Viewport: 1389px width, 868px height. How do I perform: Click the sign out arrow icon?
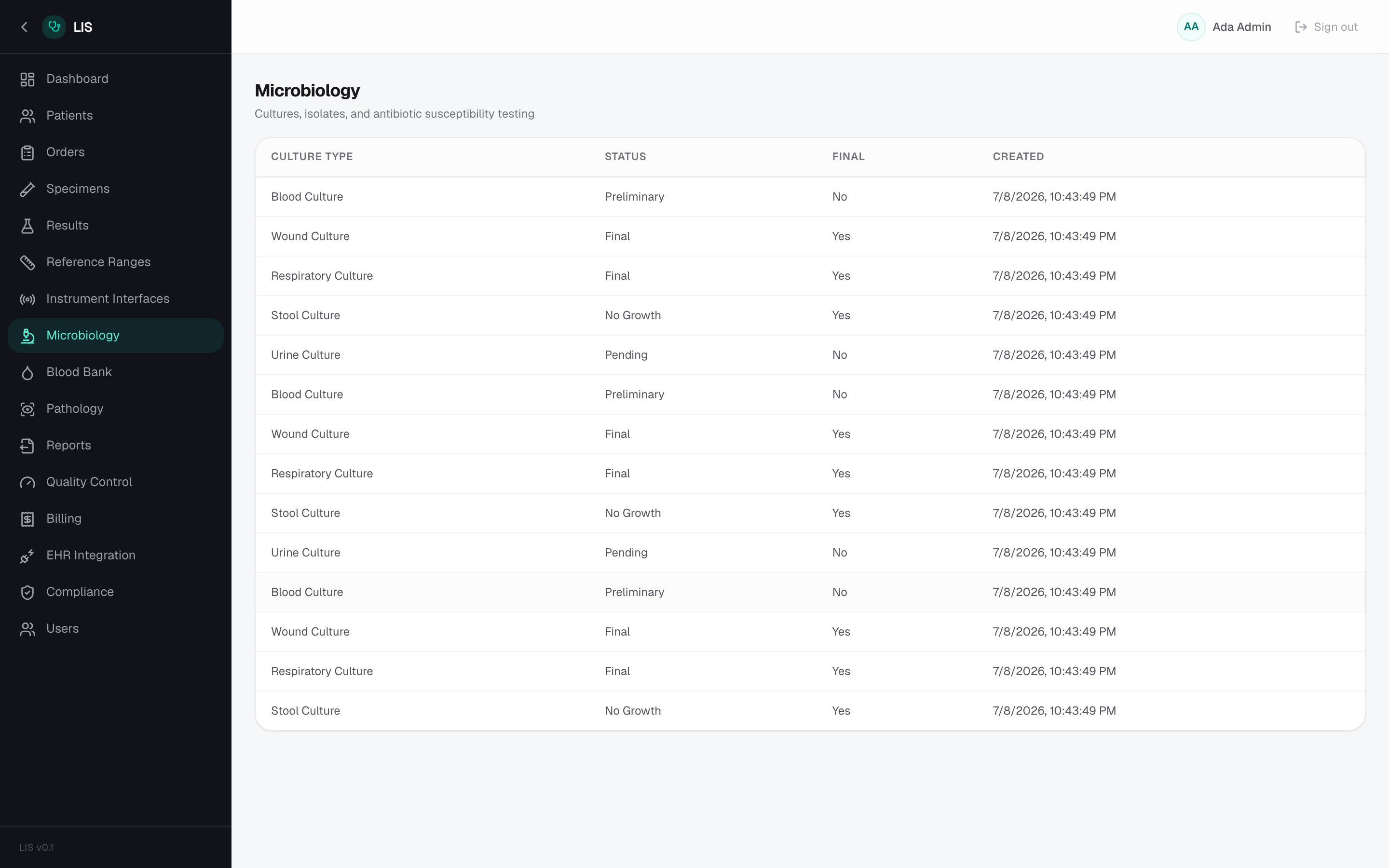(x=1301, y=27)
